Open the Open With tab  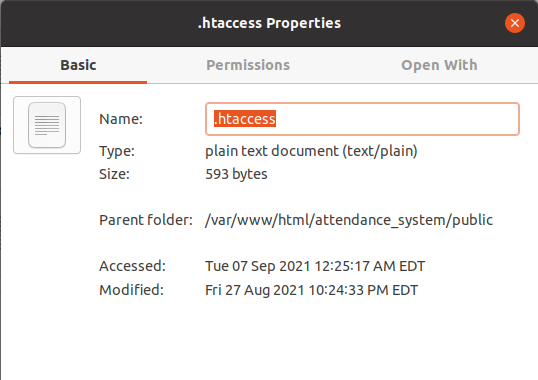pyautogui.click(x=439, y=65)
